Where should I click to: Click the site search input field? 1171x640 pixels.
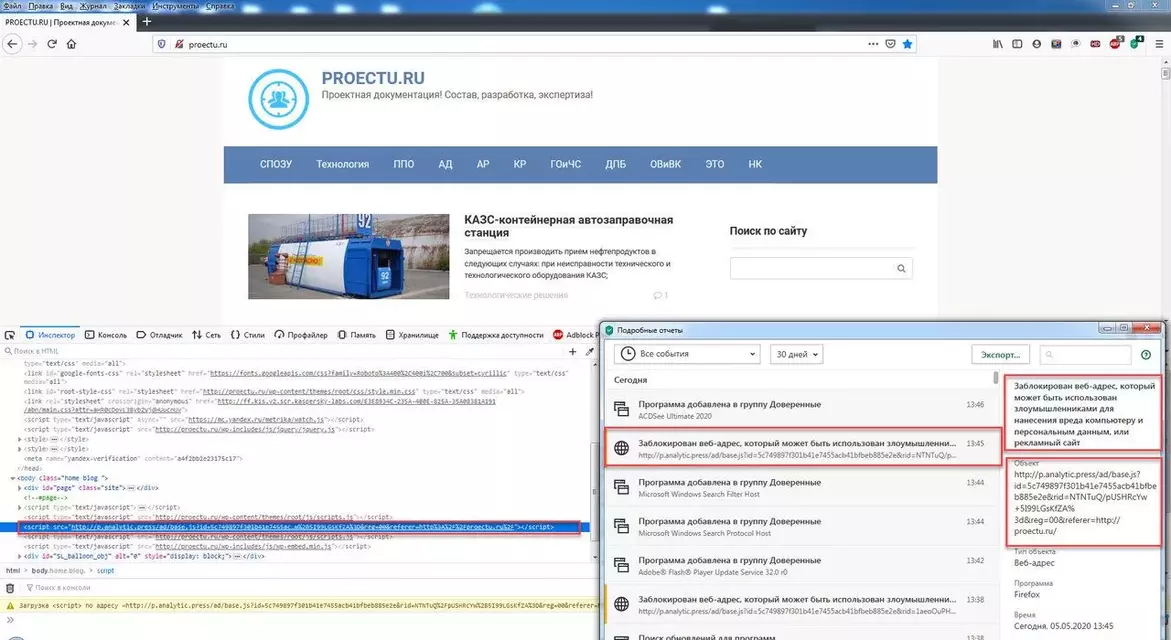coord(813,269)
